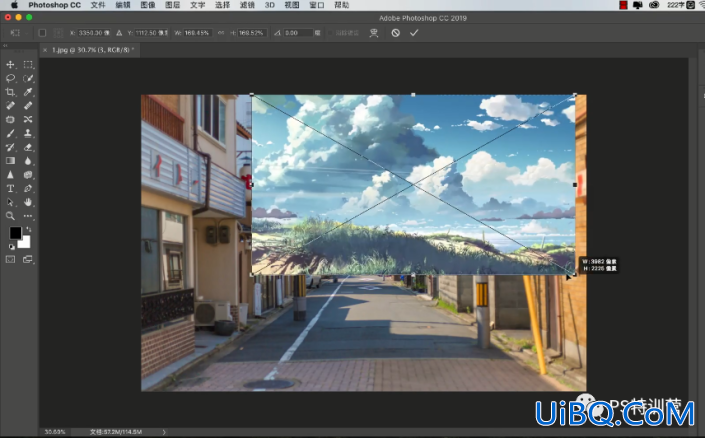Click the right-middle transform handle
This screenshot has width=705, height=438.
click(x=575, y=185)
